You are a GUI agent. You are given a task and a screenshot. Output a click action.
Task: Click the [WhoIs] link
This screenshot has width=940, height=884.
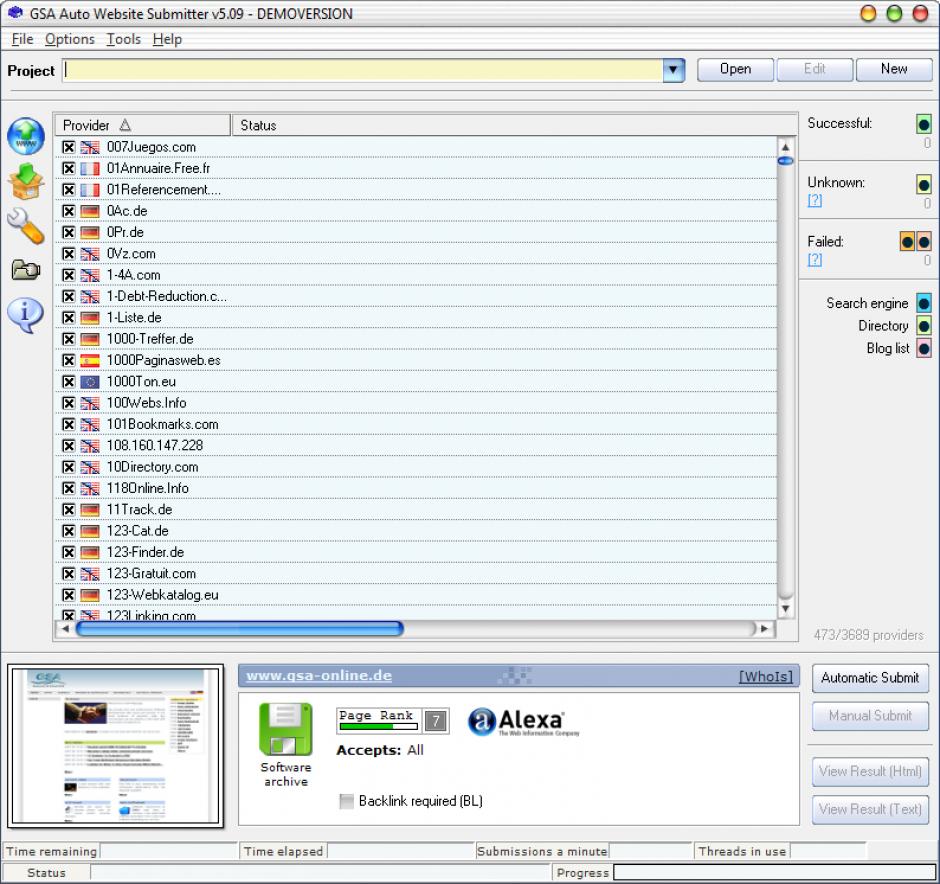pyautogui.click(x=766, y=677)
